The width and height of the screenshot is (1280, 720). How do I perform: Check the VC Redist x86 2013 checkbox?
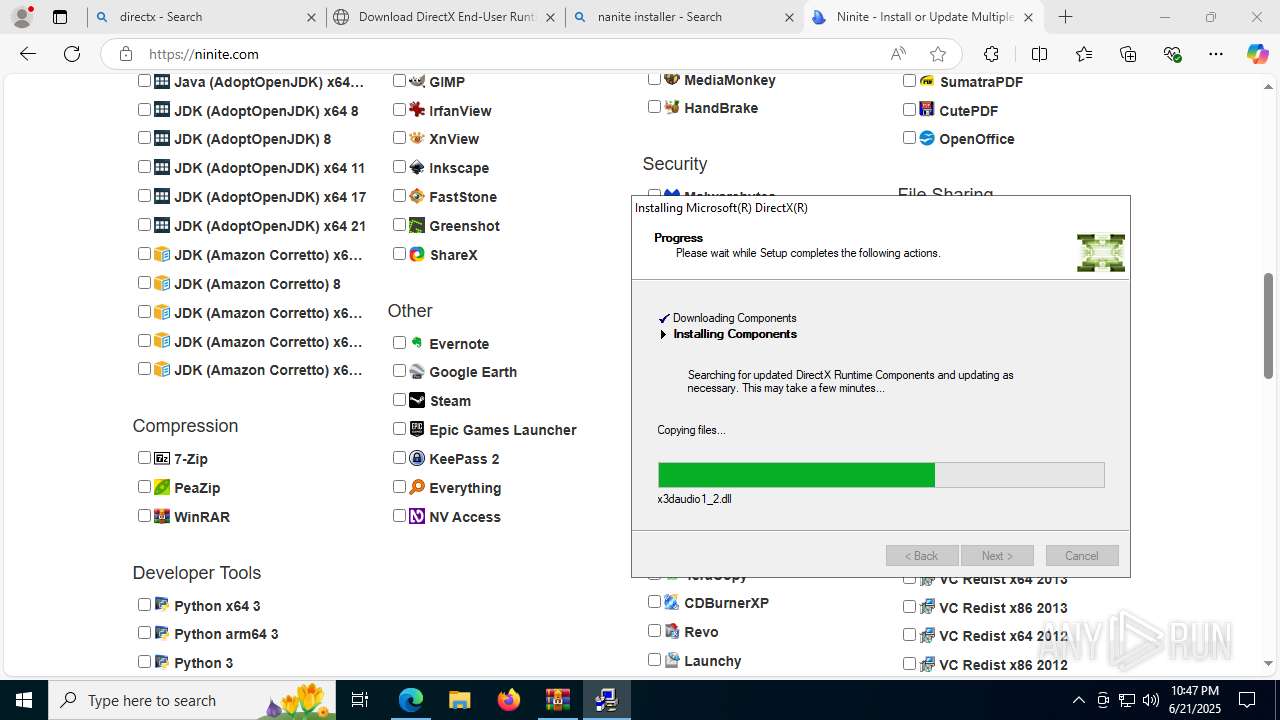click(909, 607)
